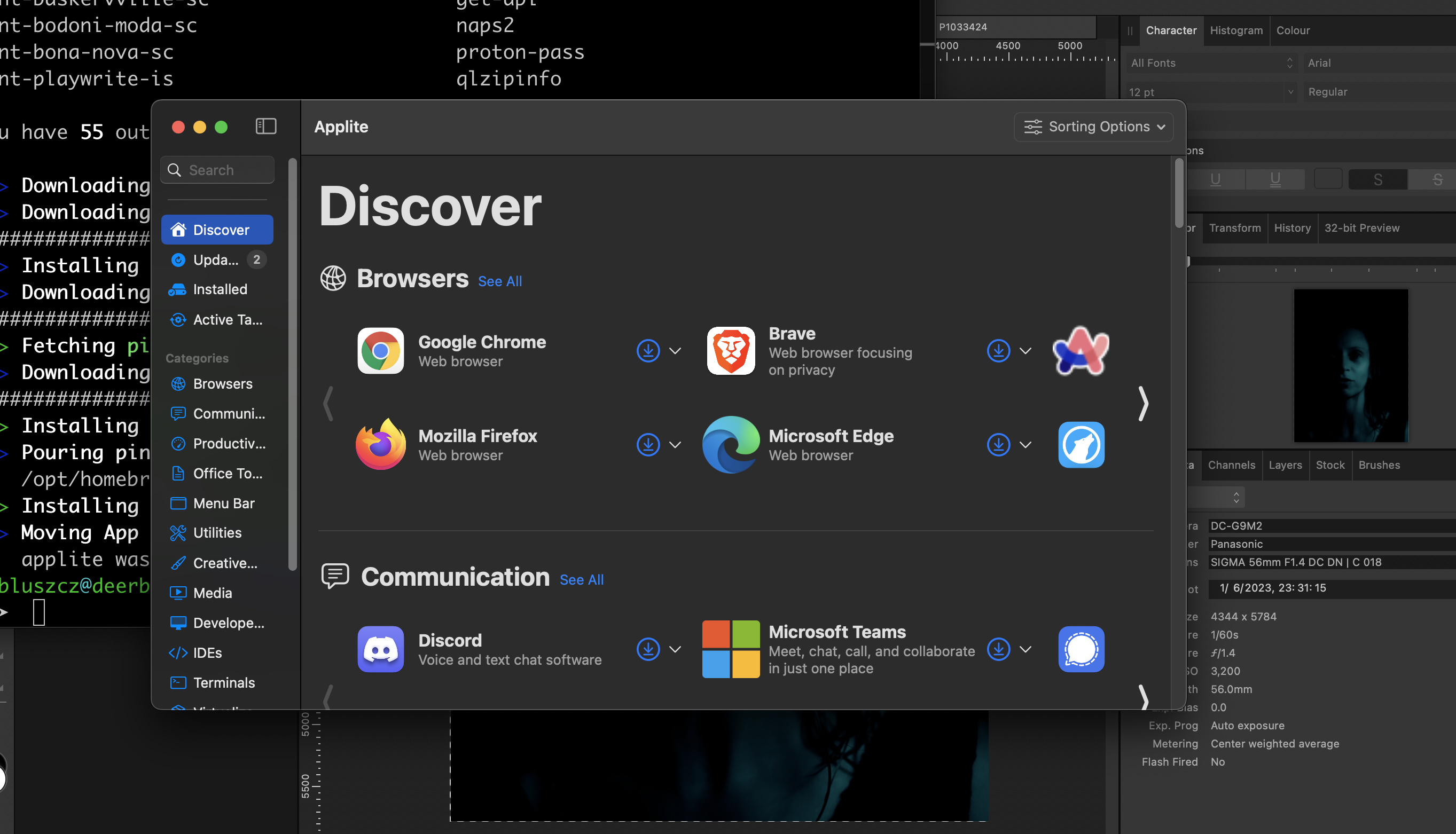Click See All next to Browsers
The height and width of the screenshot is (834, 1456).
(x=499, y=281)
